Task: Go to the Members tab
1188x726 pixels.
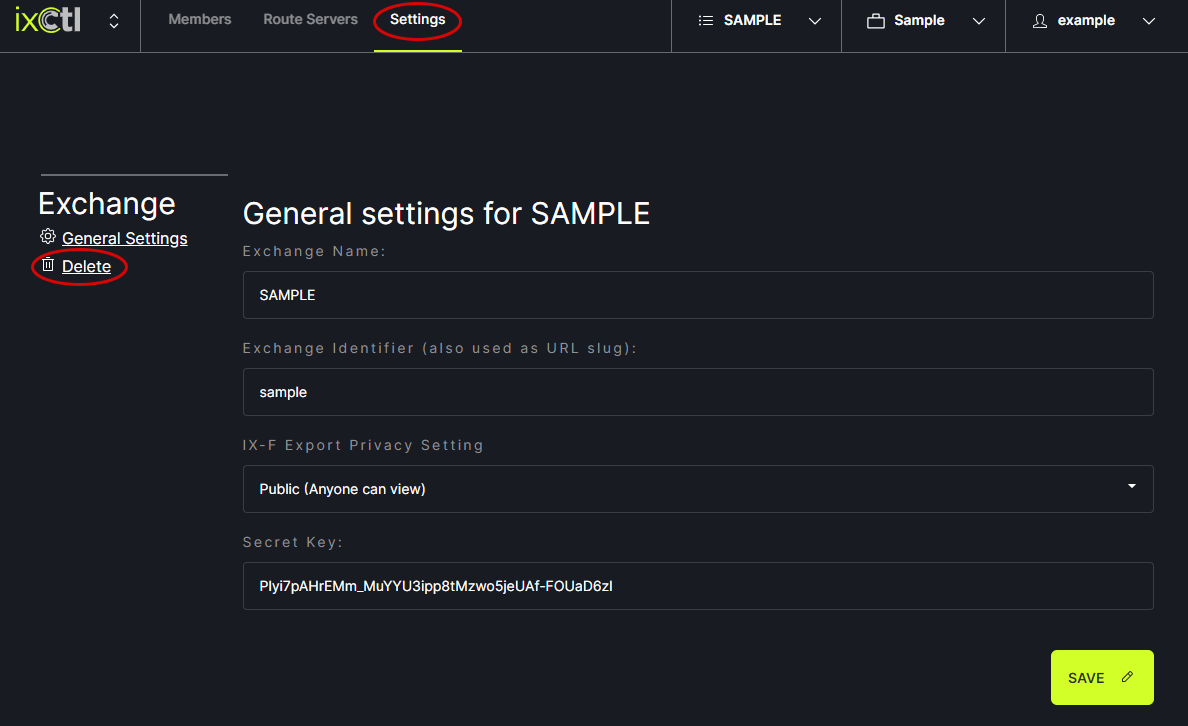Action: tap(199, 20)
